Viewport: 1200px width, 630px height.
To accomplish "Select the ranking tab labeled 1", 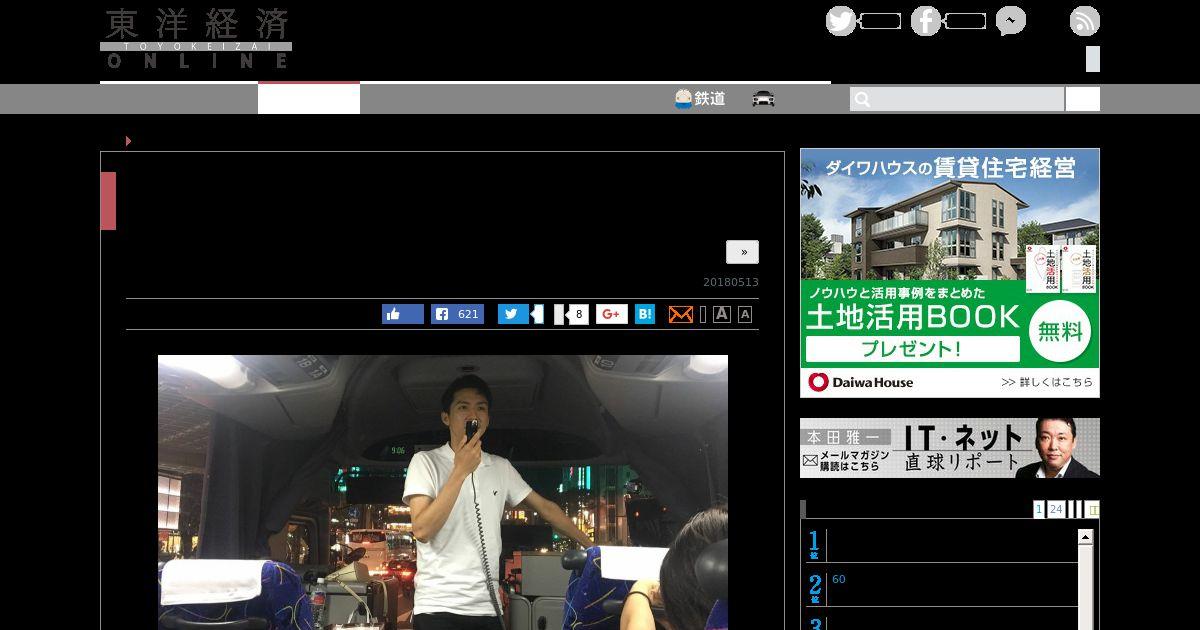I will click(1039, 509).
